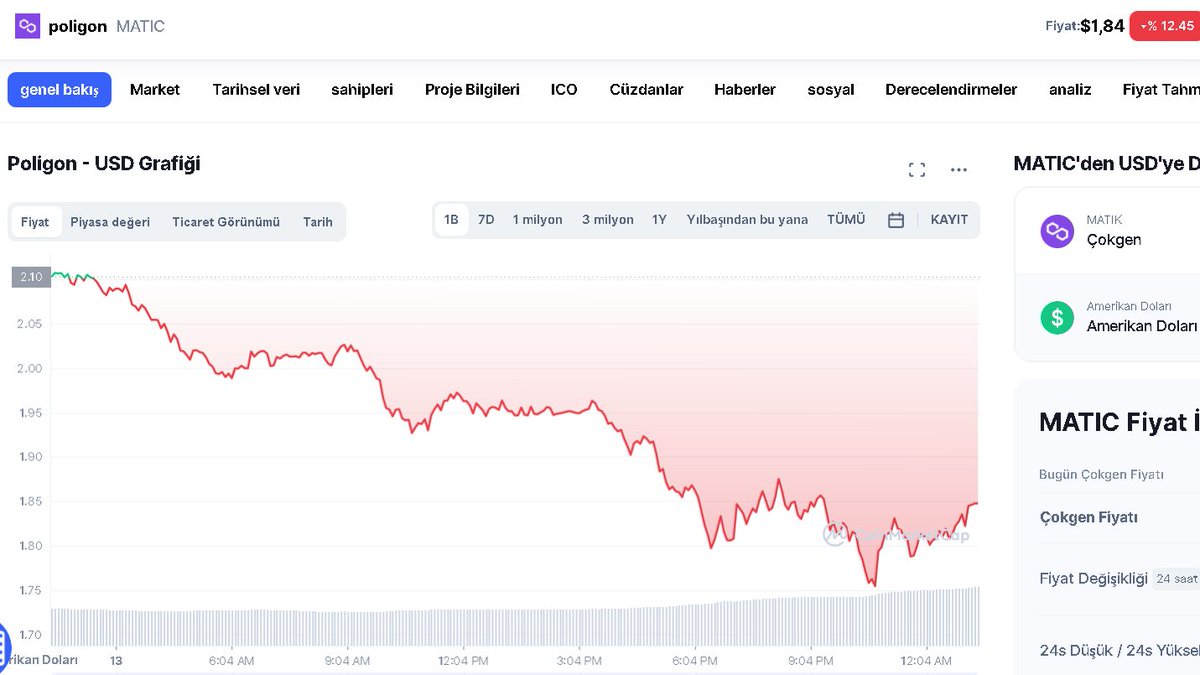The image size is (1200, 675).
Task: Click the 12:04 PM time axis label
Action: click(464, 661)
